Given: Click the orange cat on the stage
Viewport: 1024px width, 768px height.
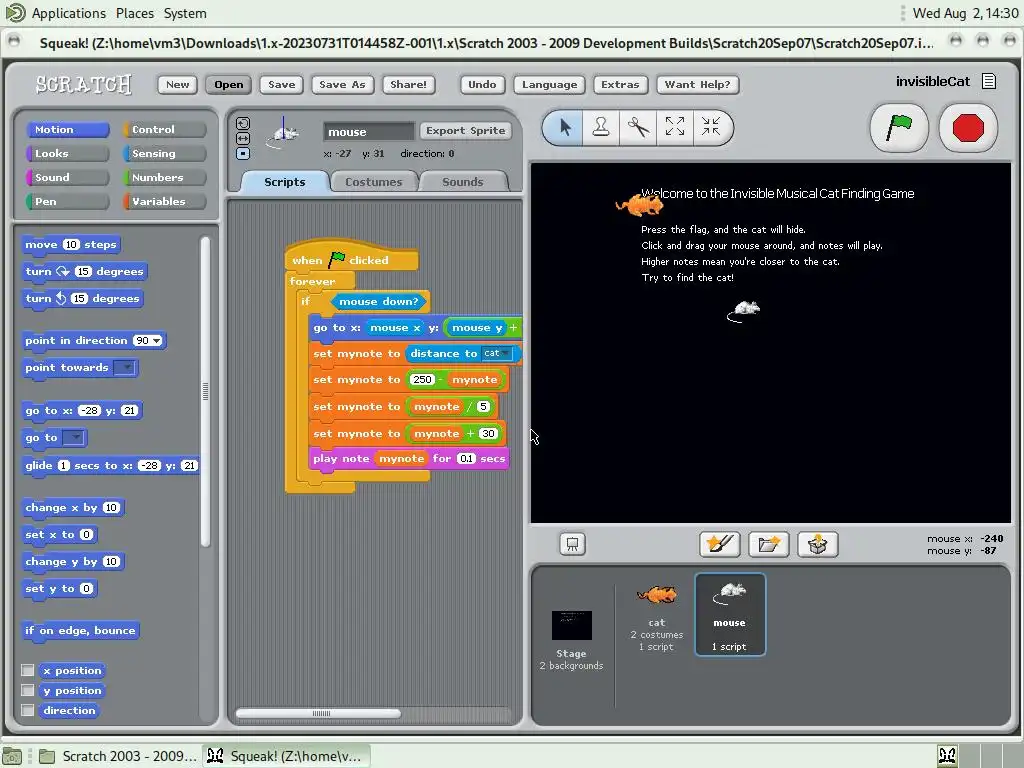Looking at the screenshot, I should tap(640, 204).
